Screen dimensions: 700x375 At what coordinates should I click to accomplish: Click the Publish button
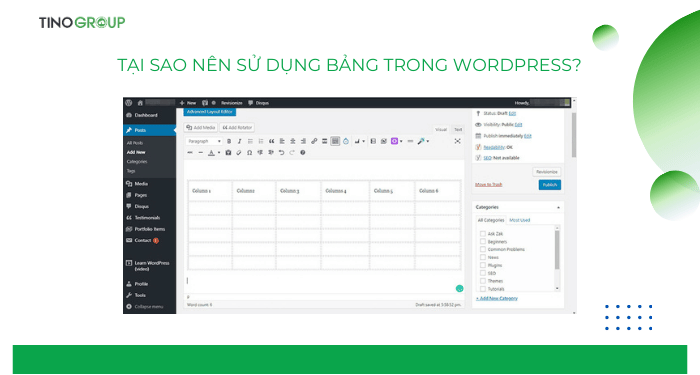pyautogui.click(x=550, y=185)
